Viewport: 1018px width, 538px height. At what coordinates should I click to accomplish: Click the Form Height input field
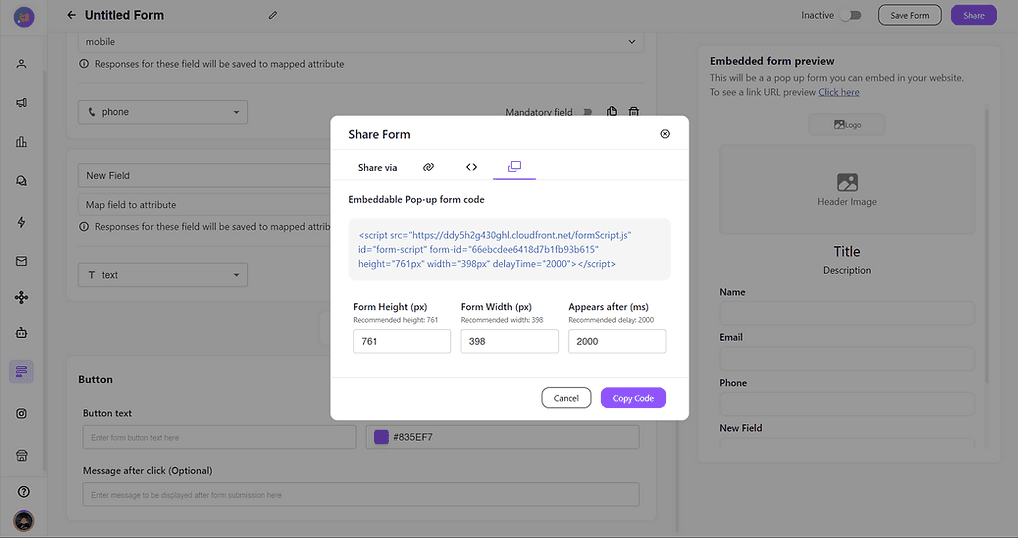tap(402, 341)
